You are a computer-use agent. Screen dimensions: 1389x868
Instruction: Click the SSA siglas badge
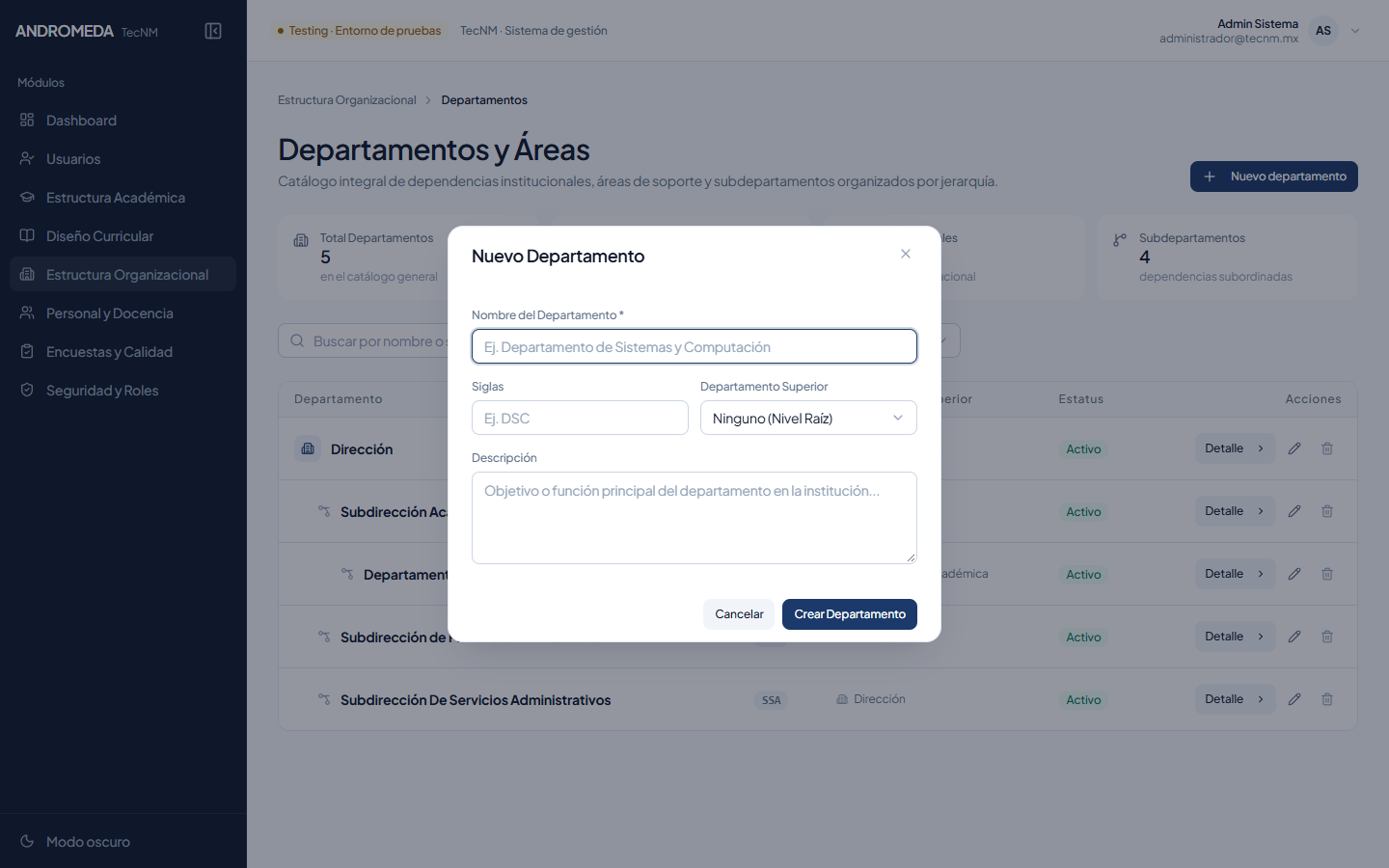coord(772,700)
